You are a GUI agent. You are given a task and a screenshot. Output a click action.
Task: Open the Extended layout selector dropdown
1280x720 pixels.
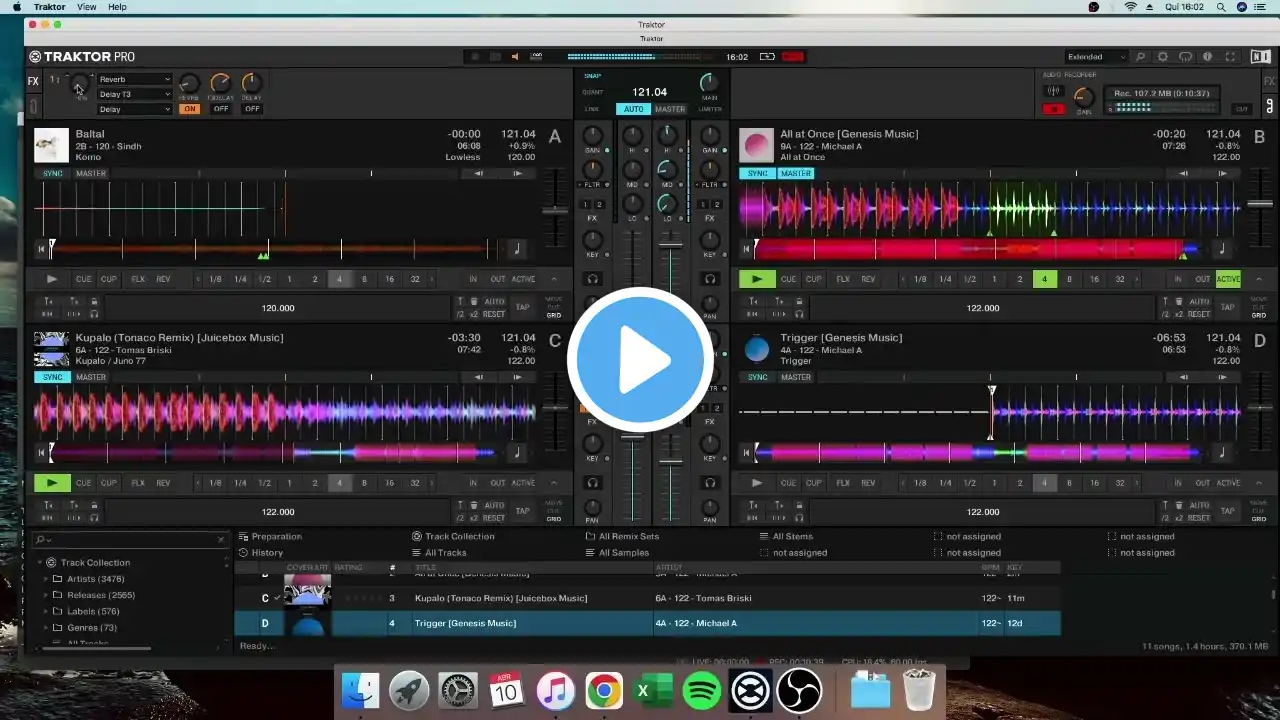[1095, 57]
